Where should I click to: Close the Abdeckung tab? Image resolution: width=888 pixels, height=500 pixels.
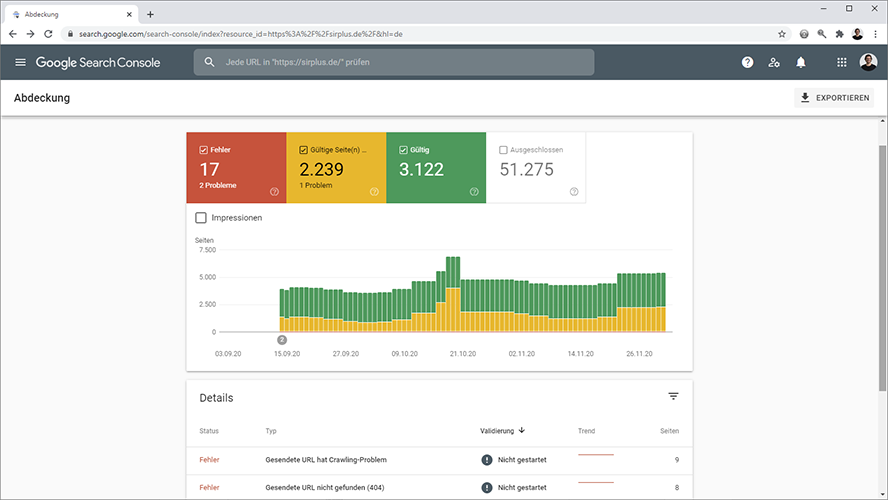pyautogui.click(x=129, y=14)
